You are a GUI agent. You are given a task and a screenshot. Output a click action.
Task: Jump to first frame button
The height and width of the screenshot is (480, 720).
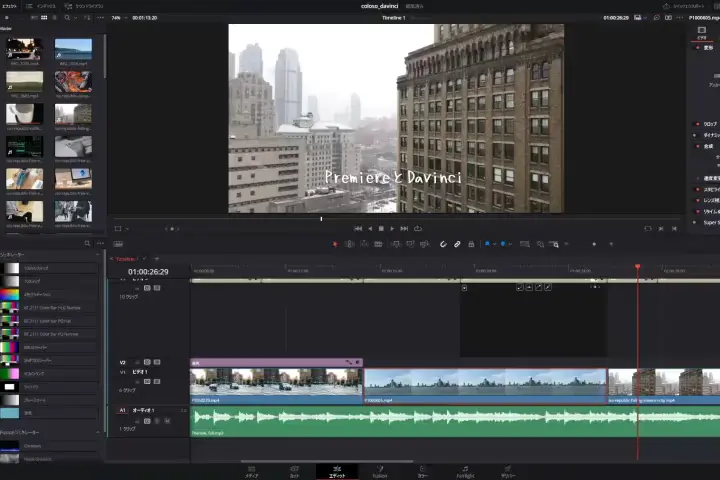358,228
